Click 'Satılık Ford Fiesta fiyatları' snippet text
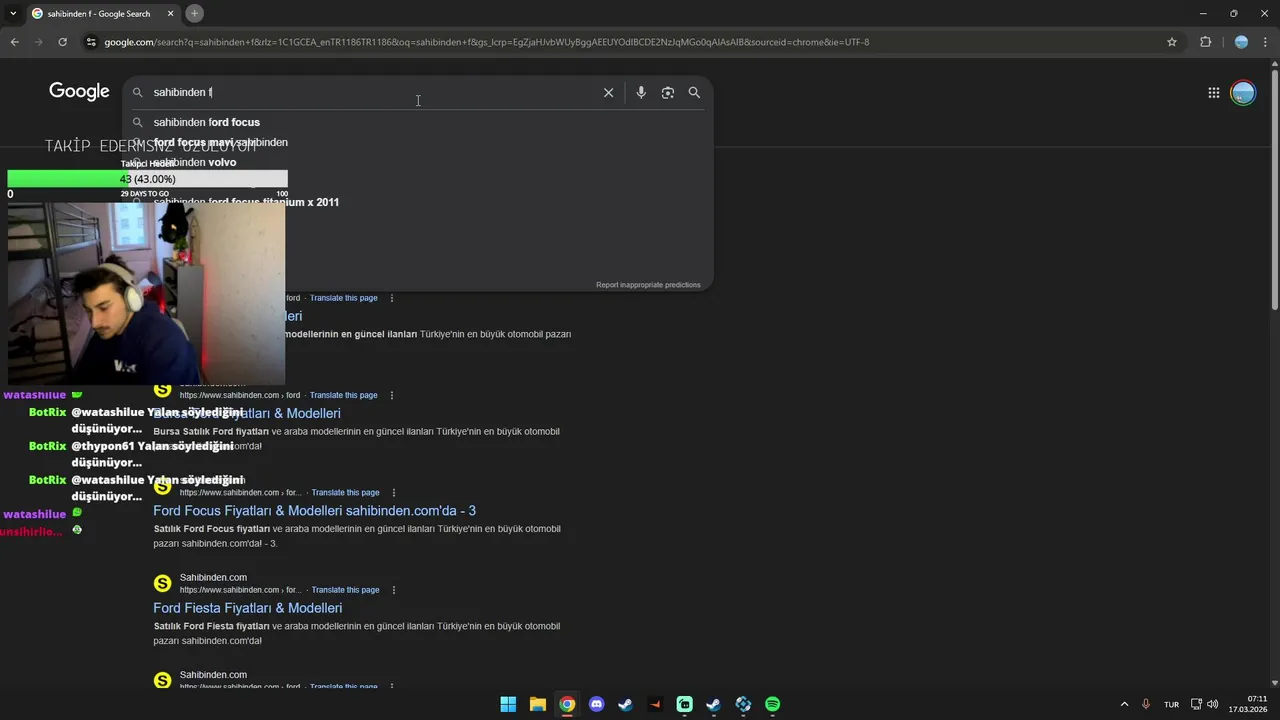The height and width of the screenshot is (720, 1280). click(x=211, y=626)
